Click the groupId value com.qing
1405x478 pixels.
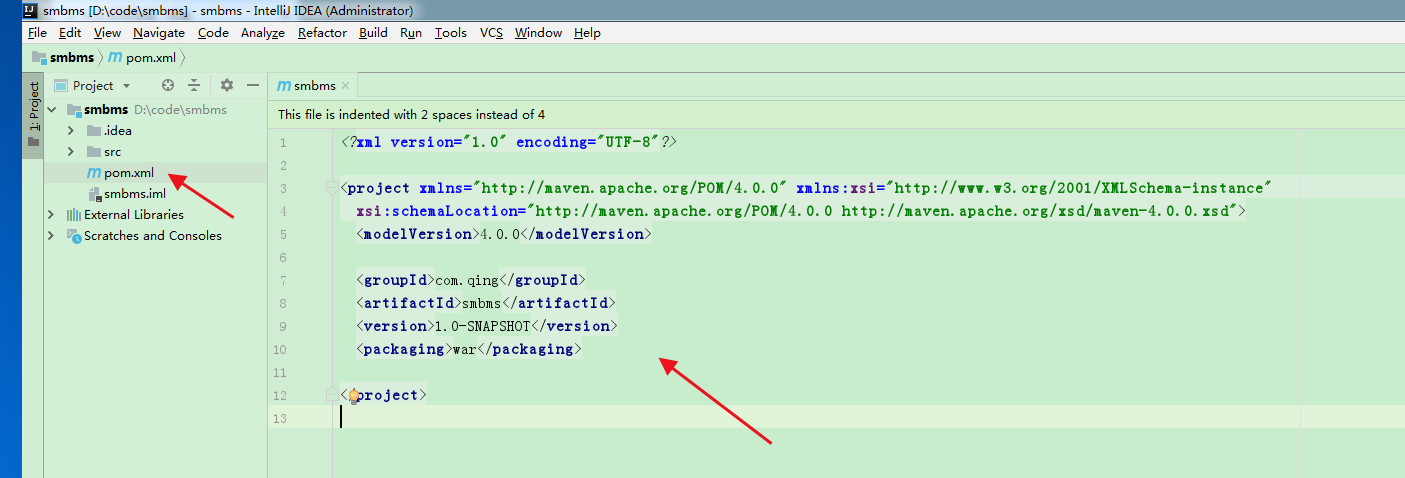pos(469,281)
